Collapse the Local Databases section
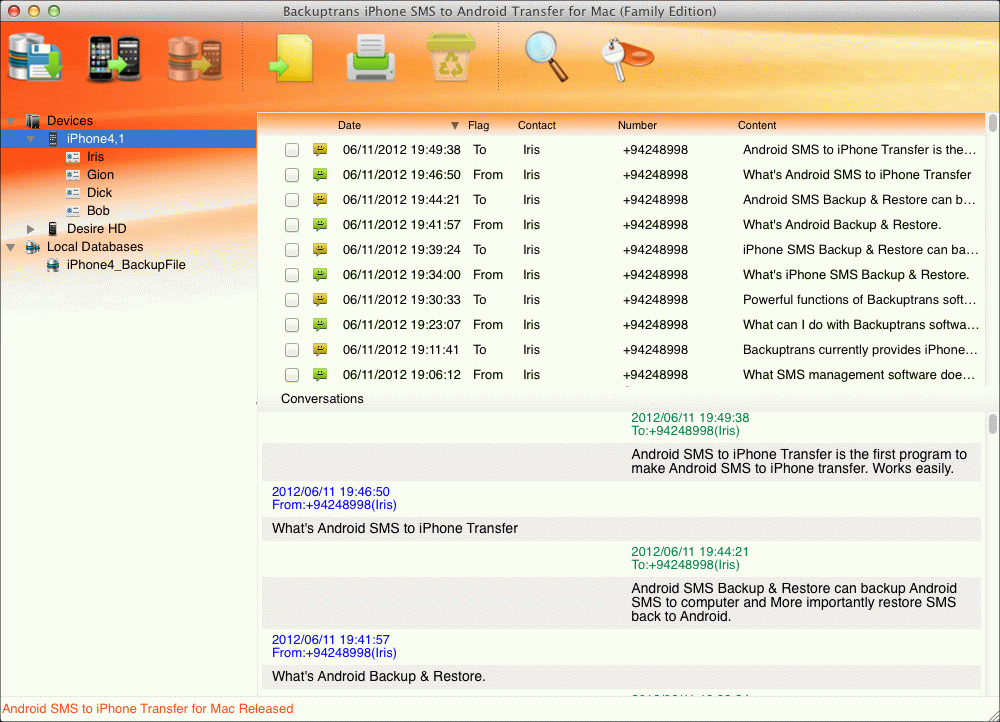 tap(10, 246)
